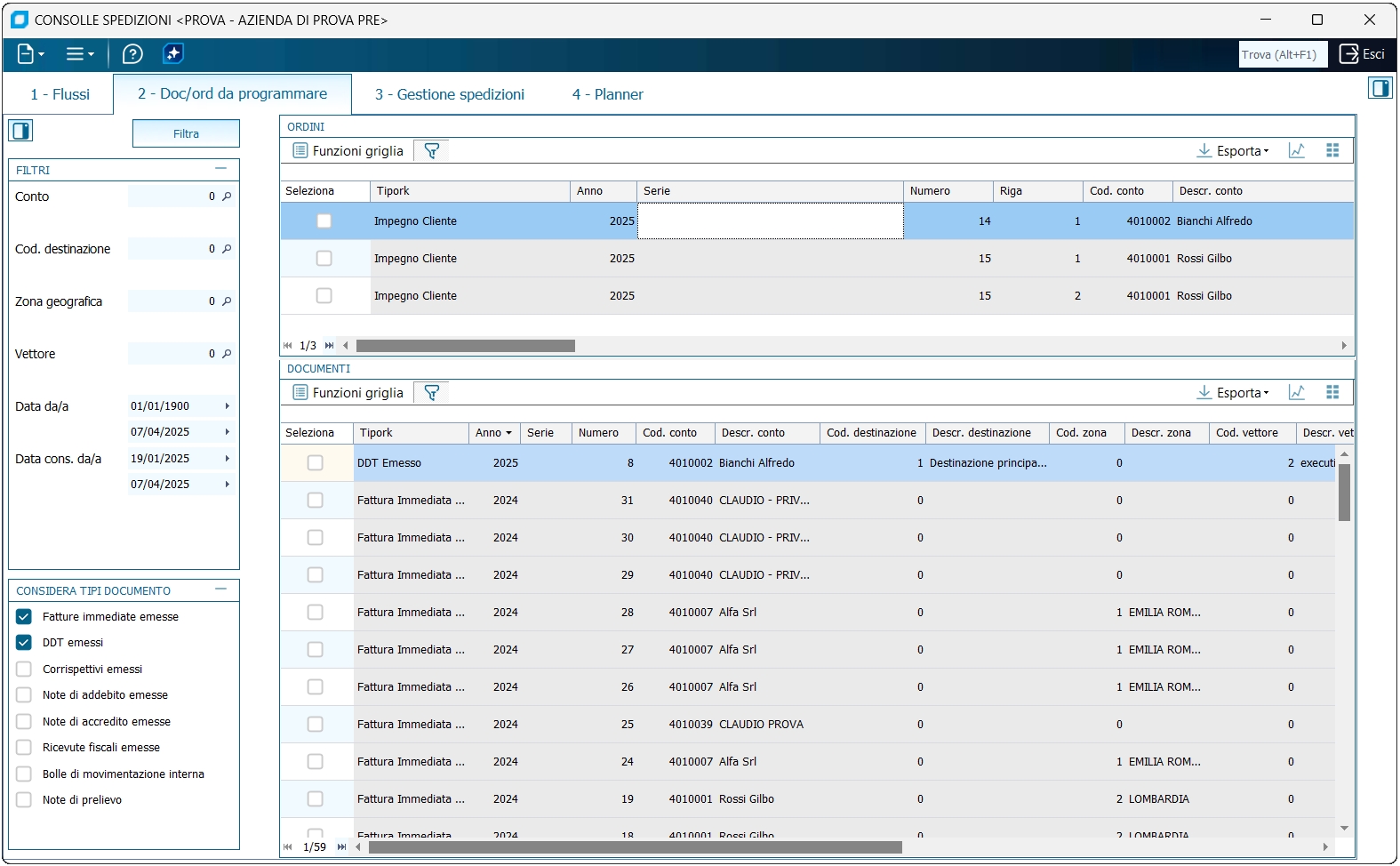This screenshot has width=1400, height=866.
Task: Open the new document icon menu
Action: point(29,54)
